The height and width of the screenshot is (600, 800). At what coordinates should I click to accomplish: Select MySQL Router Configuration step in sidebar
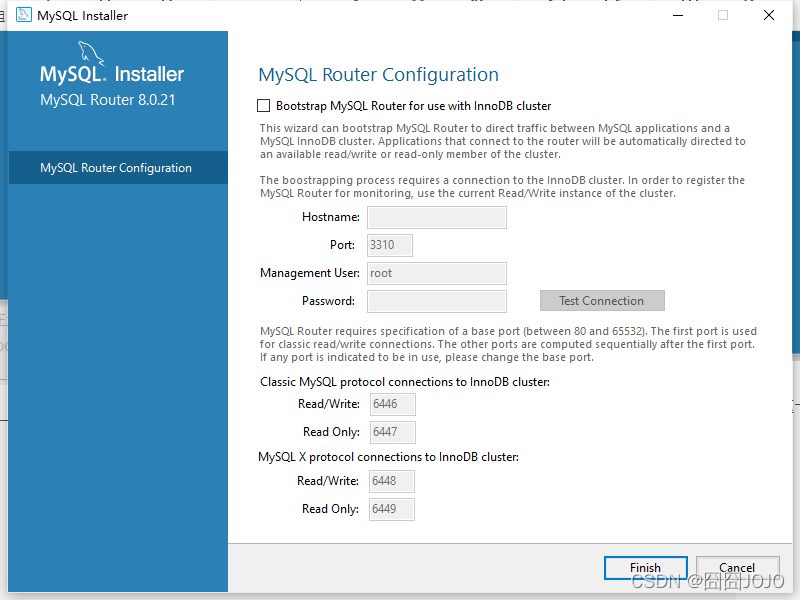pyautogui.click(x=118, y=167)
